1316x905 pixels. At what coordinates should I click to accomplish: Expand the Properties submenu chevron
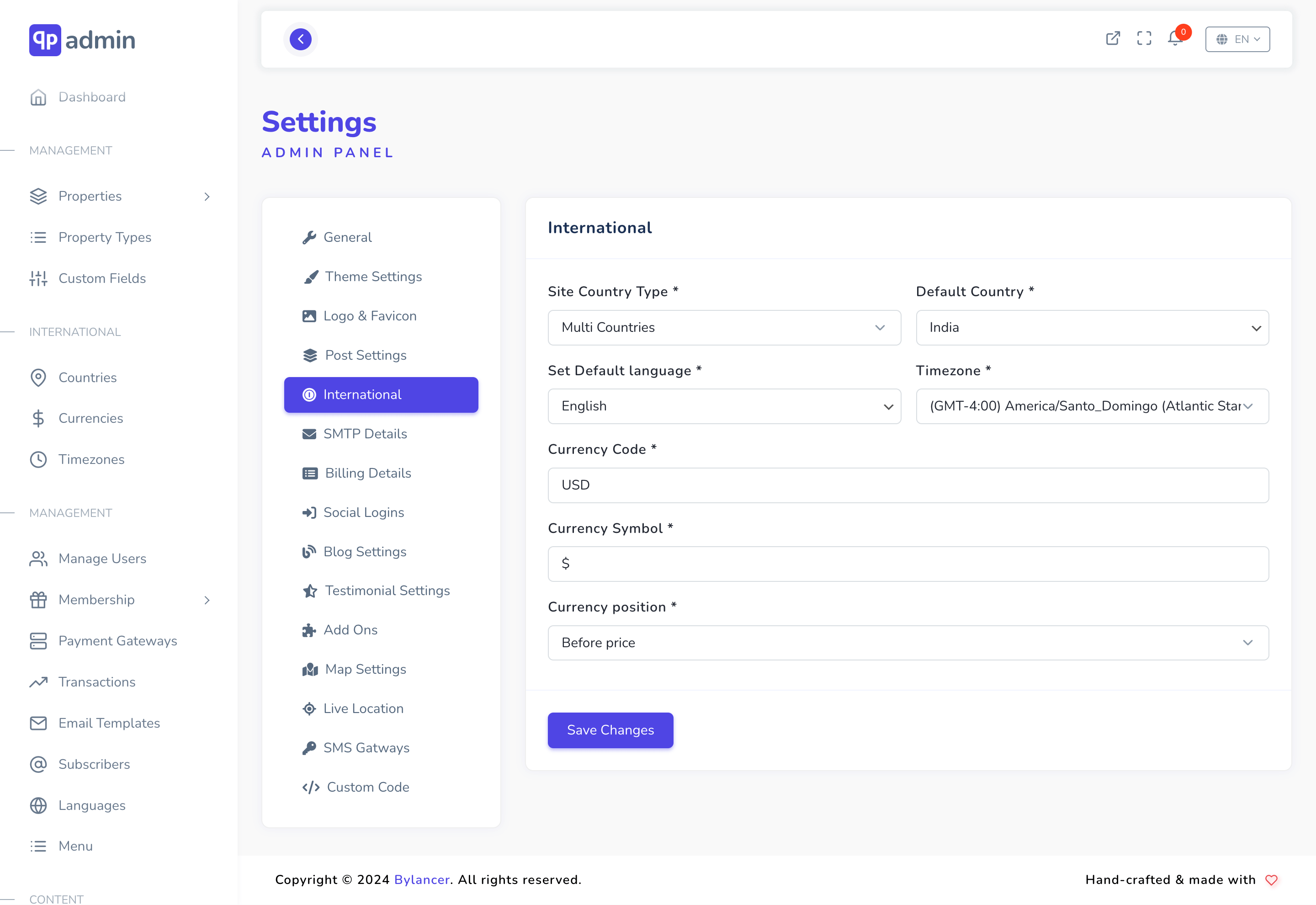point(207,196)
